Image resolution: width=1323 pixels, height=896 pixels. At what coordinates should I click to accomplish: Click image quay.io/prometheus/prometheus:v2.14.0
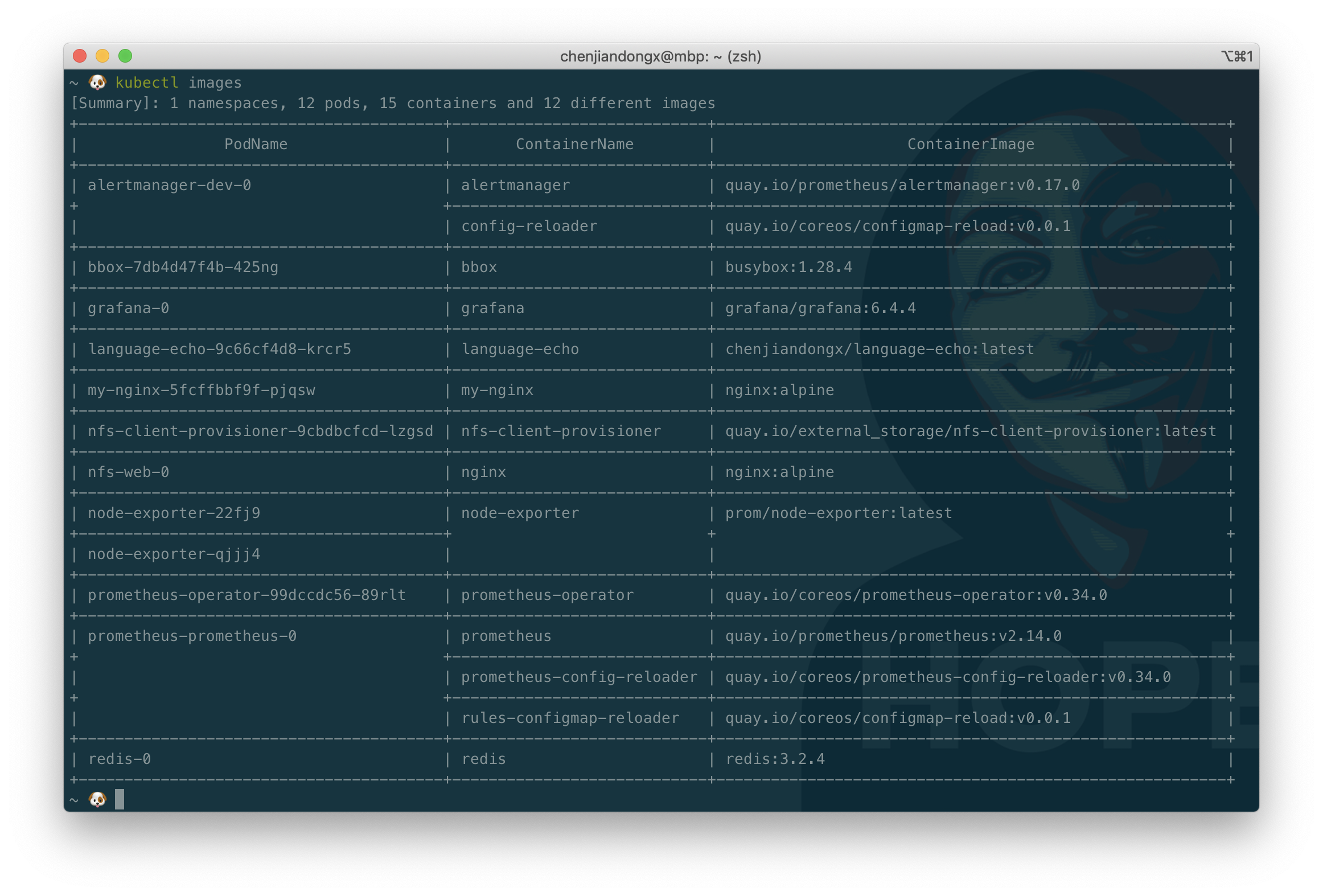[x=894, y=636]
